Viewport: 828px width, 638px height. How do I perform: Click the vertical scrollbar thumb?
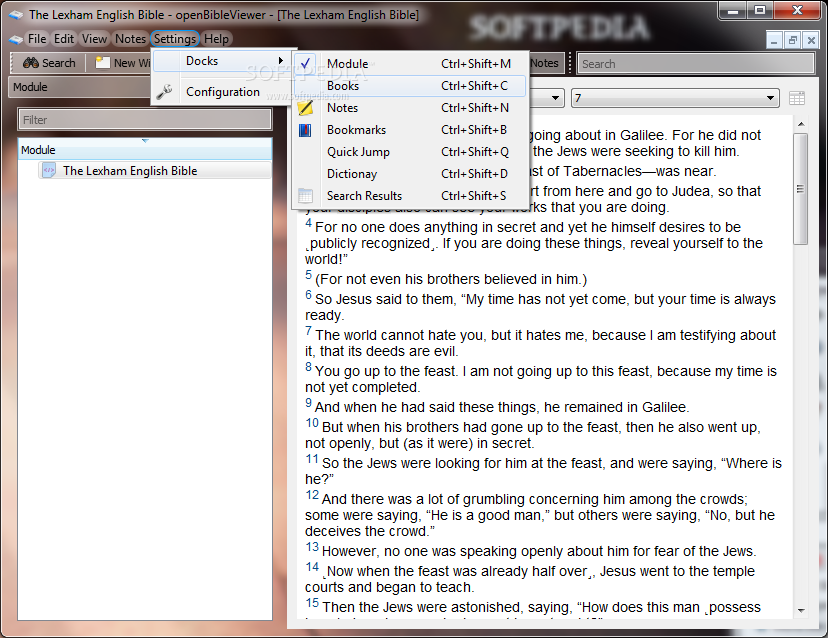(x=801, y=189)
